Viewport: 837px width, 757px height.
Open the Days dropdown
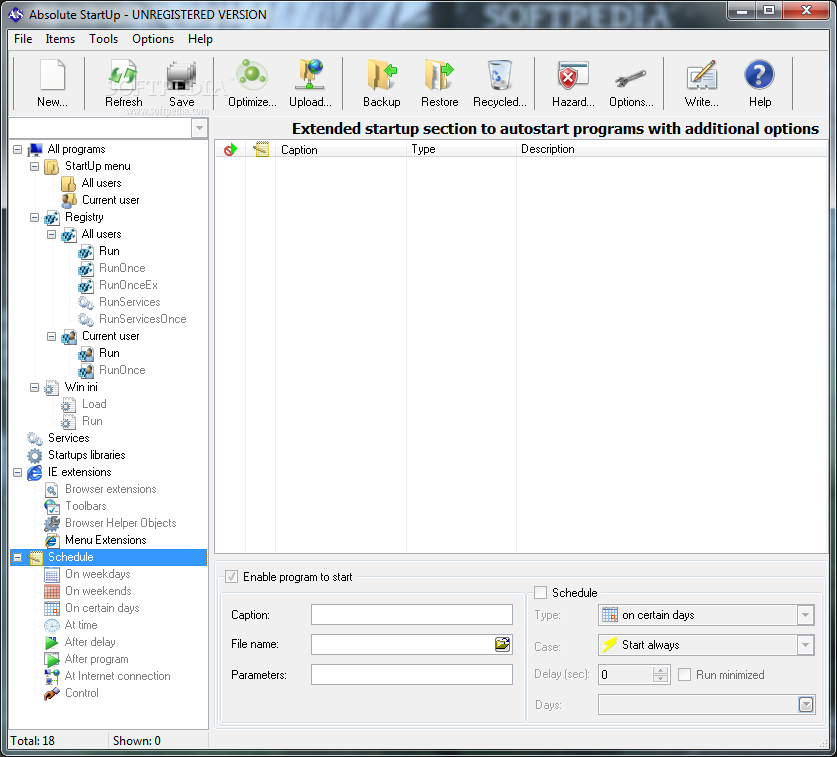(x=806, y=705)
